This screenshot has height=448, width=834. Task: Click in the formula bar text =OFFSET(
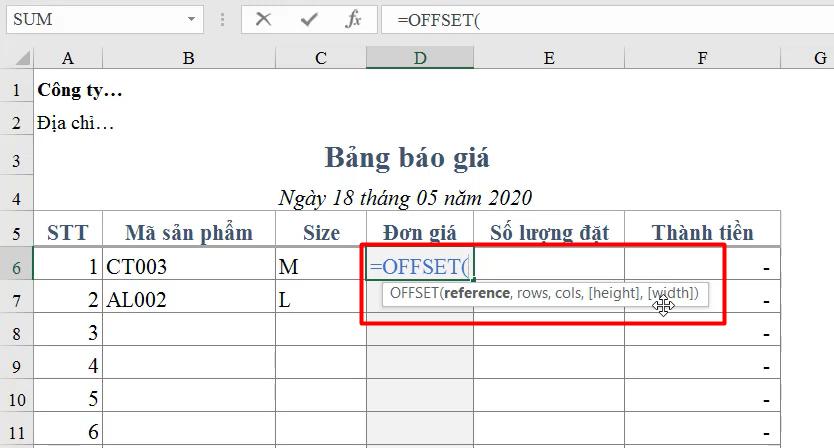(439, 20)
